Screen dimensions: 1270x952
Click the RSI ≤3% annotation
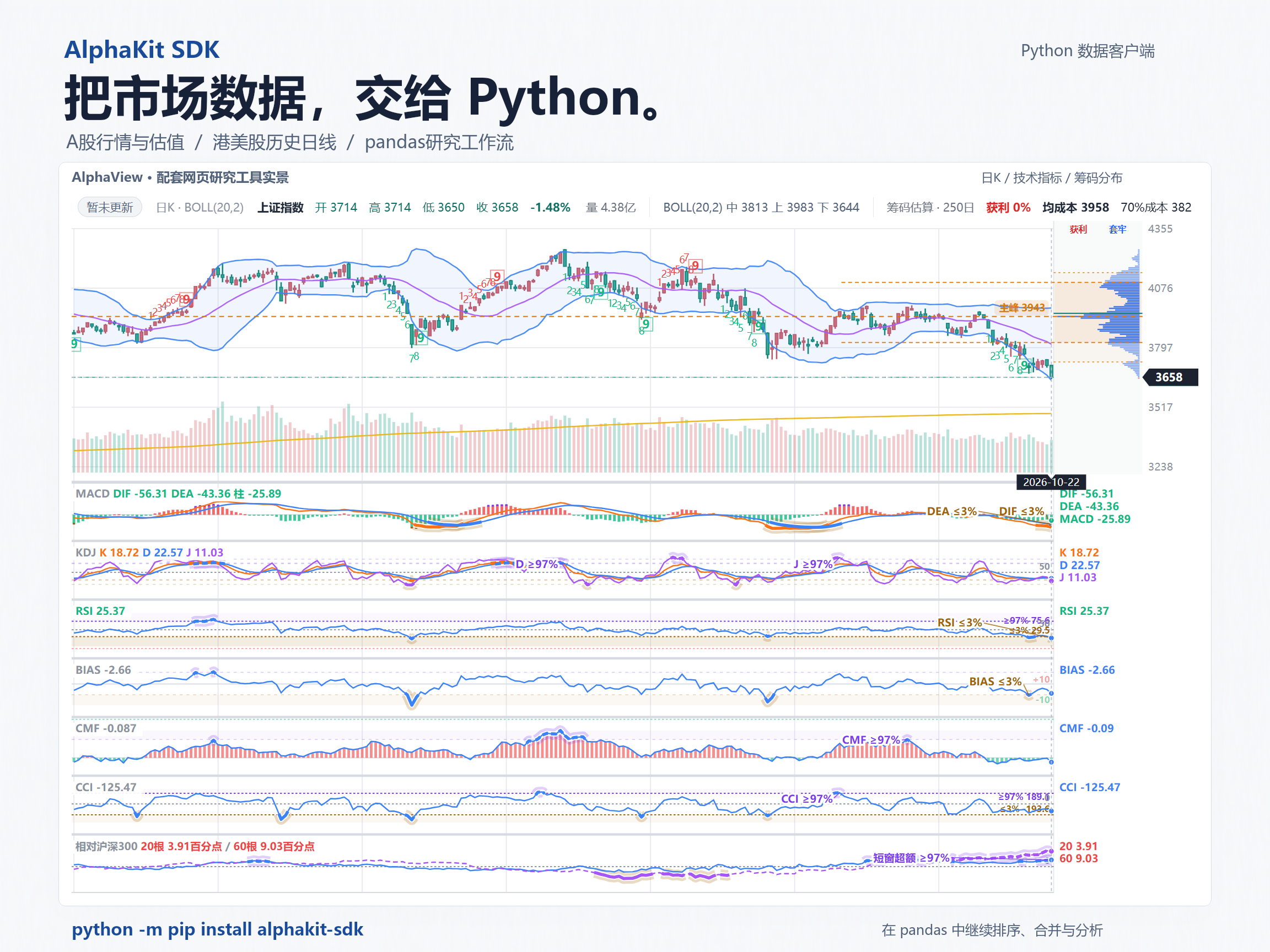959,622
